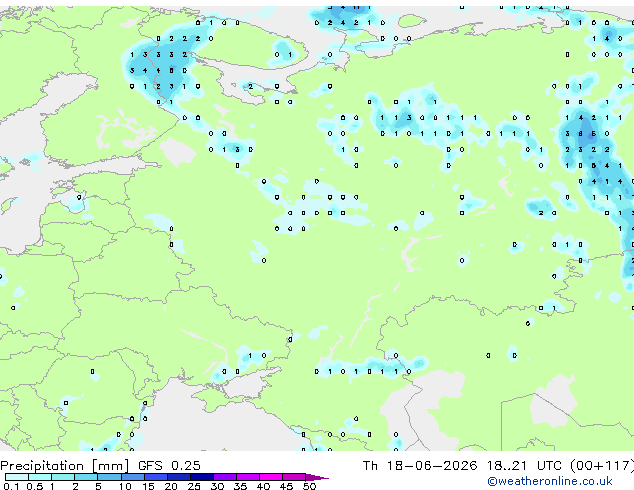The width and height of the screenshot is (634, 490).
Task: Click the legend label '40'
Action: [x=263, y=486]
